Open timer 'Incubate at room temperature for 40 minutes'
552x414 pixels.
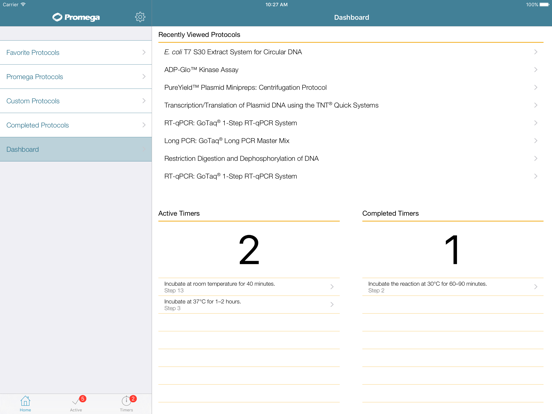coord(249,287)
